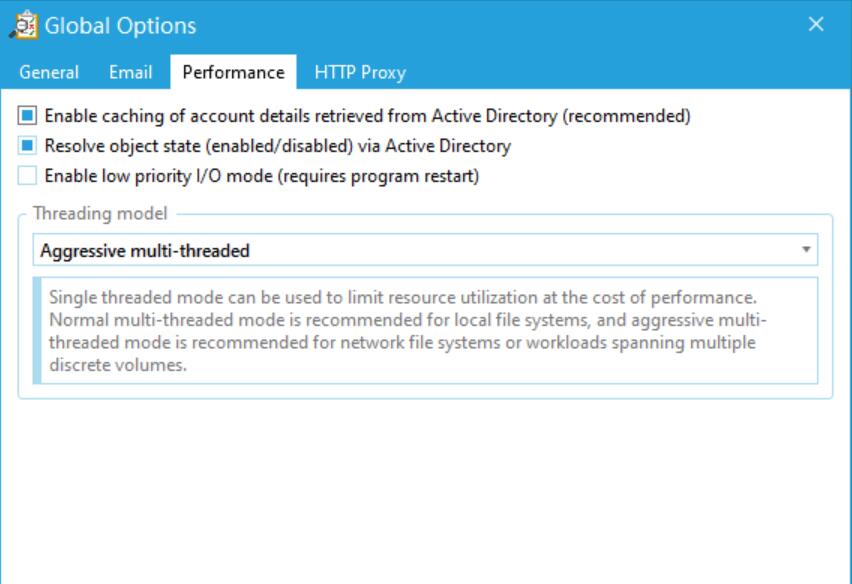Select the Performance tab

coord(234,72)
